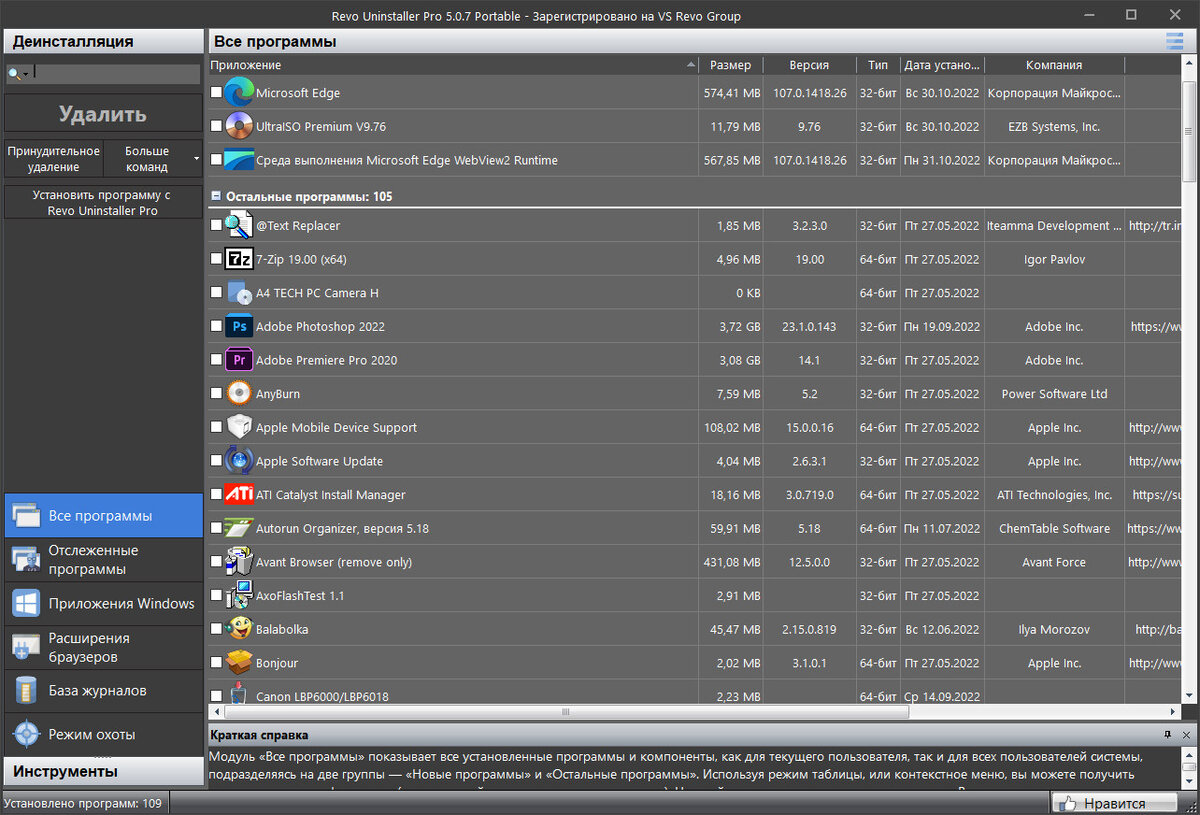Click the Apple Software Update icon

(x=239, y=461)
